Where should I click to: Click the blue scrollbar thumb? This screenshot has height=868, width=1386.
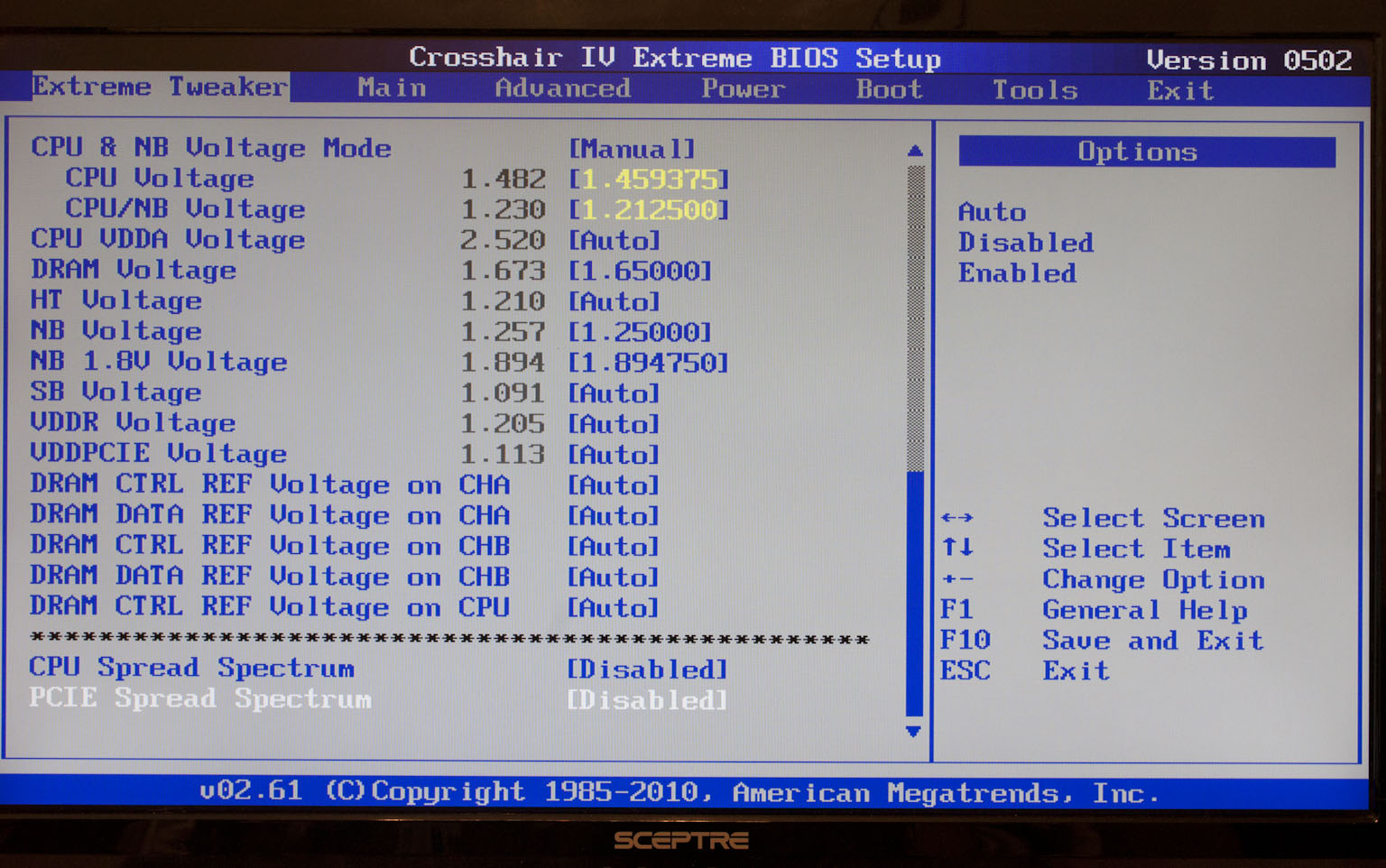(x=914, y=594)
